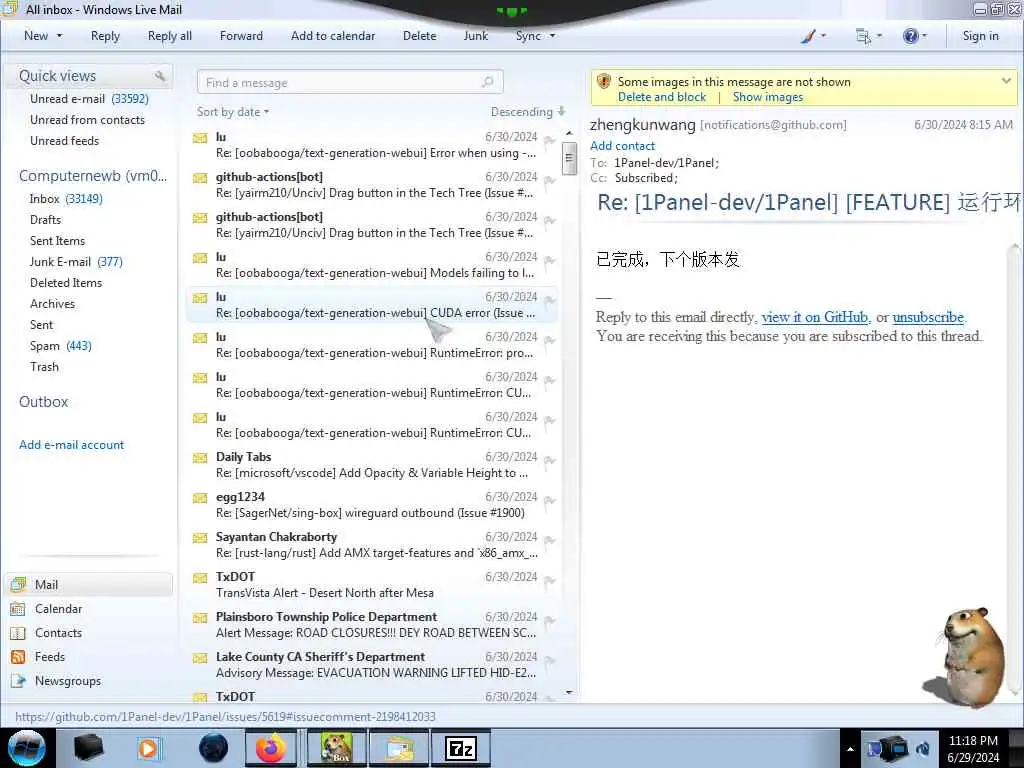This screenshot has height=768, width=1024.
Task: Open the layout menus icon in toolbar
Action: [863, 36]
